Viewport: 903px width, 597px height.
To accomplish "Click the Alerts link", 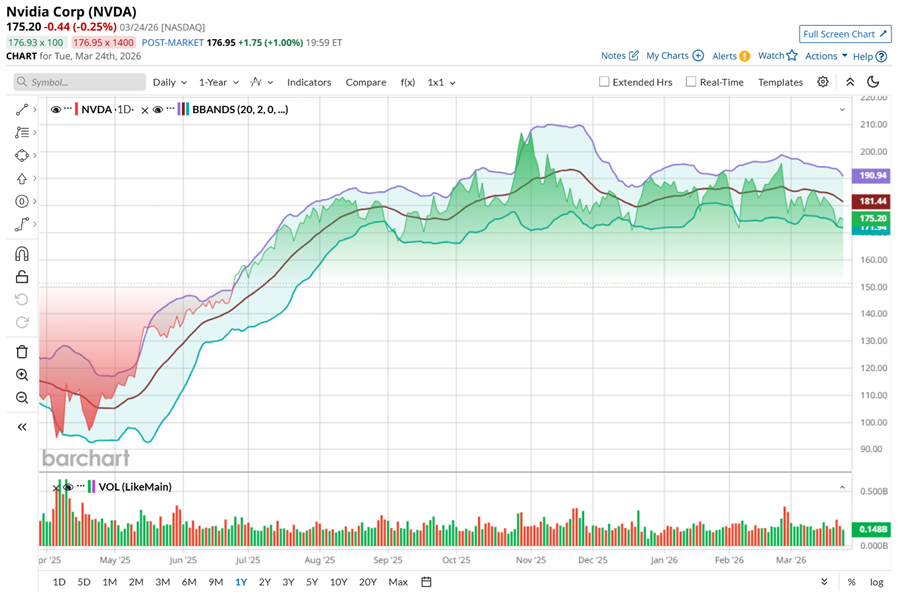I will click(x=724, y=56).
